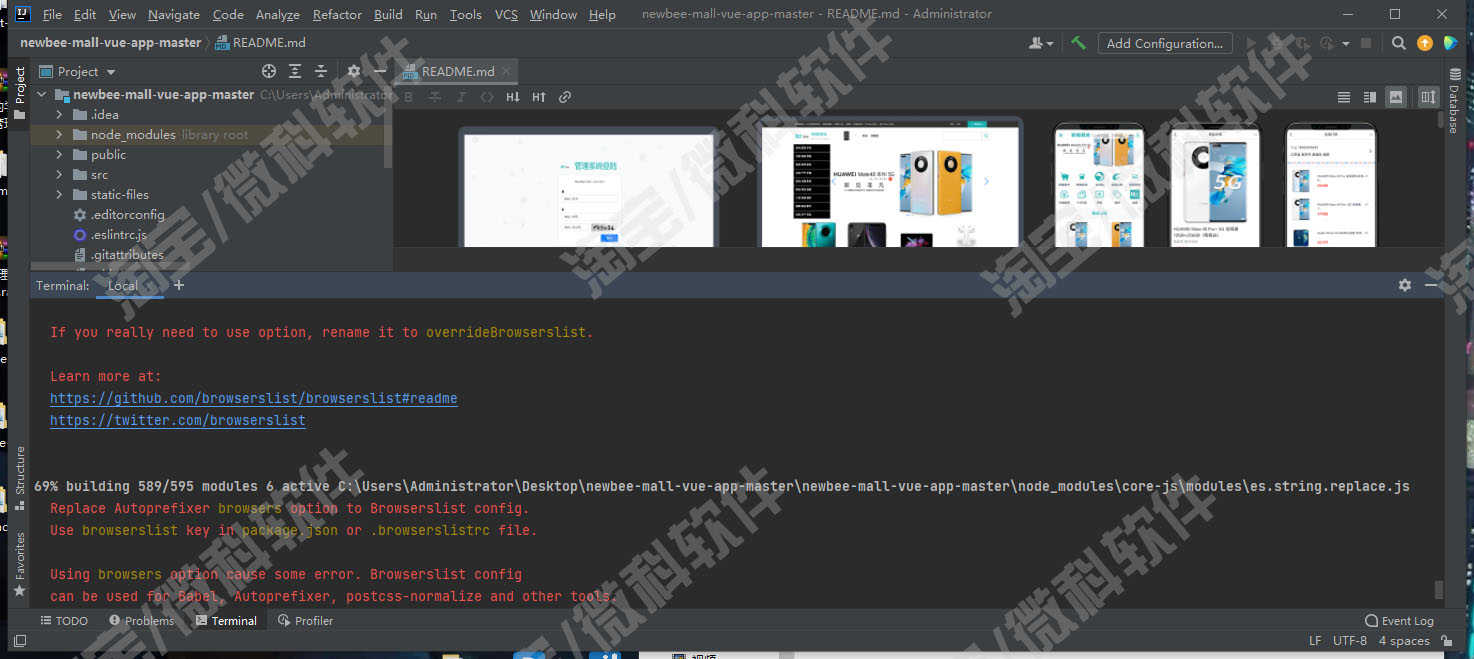Open the VCS menu
Image resolution: width=1474 pixels, height=659 pixels.
[x=506, y=14]
